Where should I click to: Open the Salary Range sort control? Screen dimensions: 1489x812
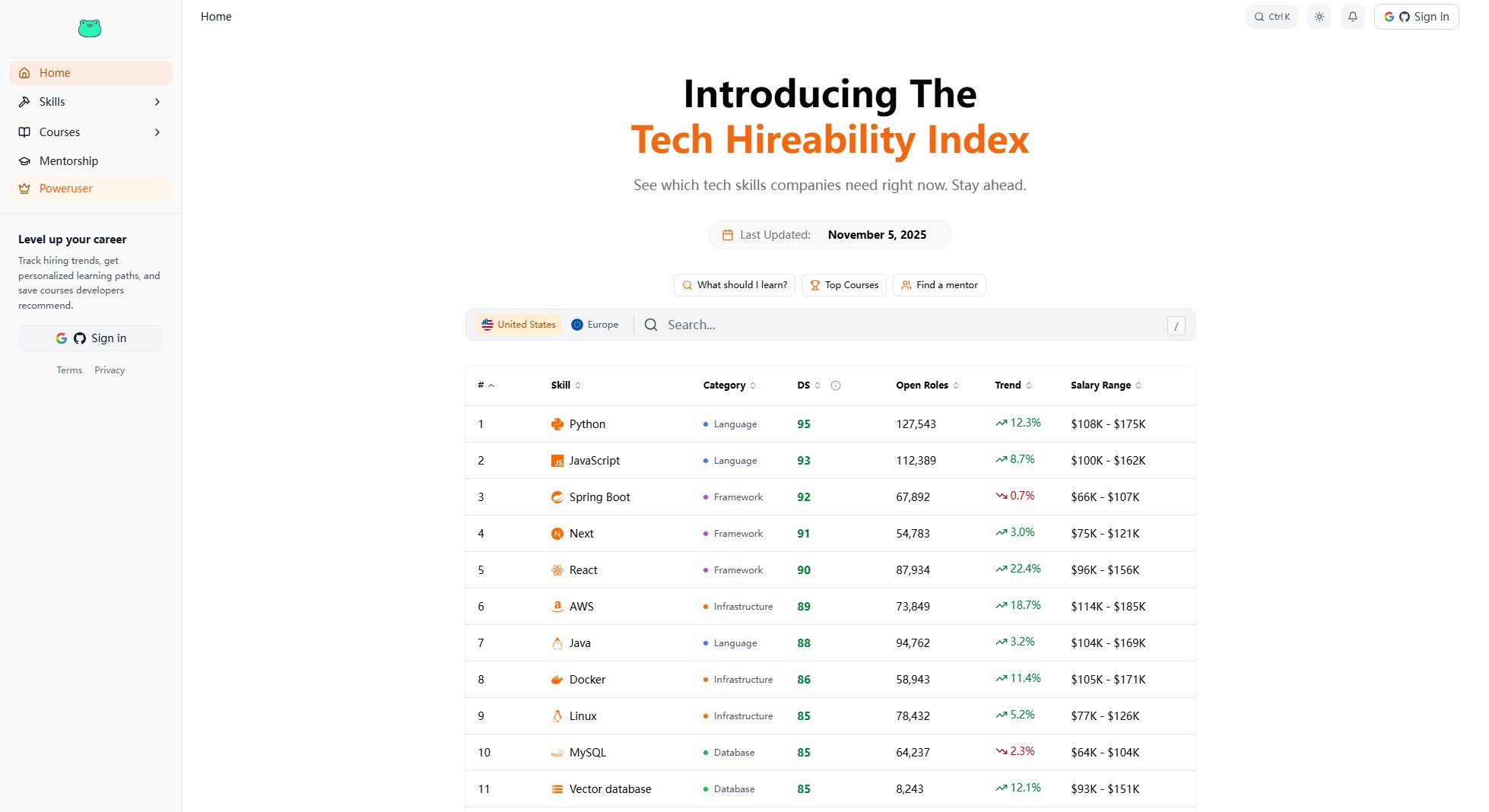1137,385
